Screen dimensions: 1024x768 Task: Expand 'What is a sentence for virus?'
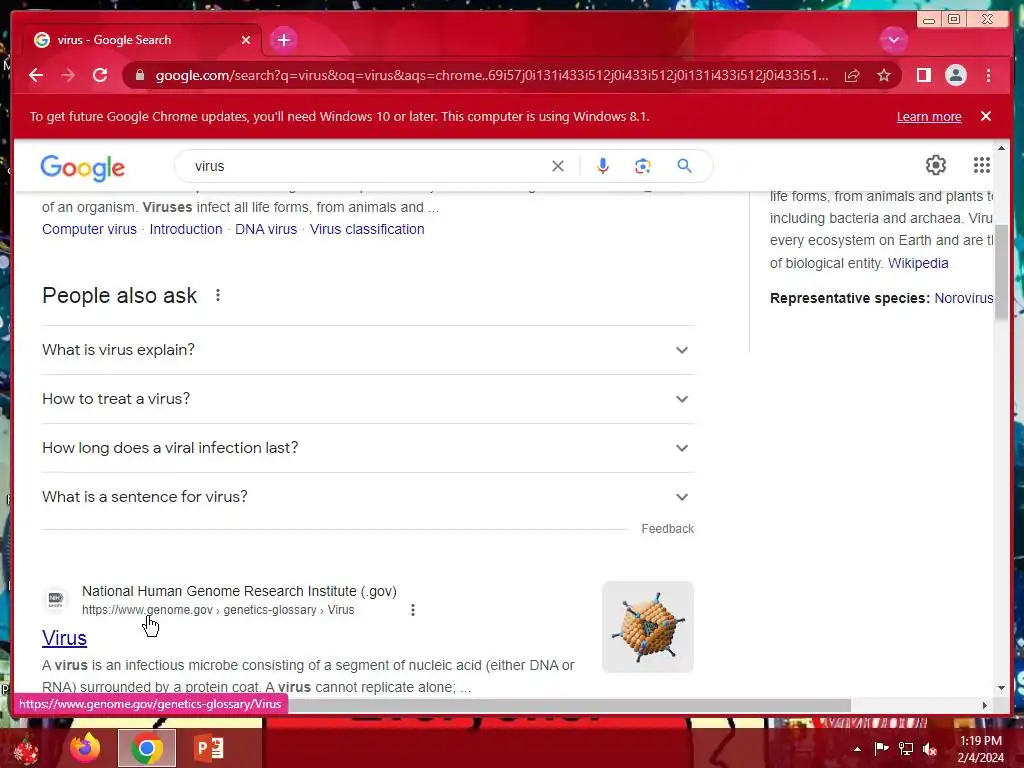click(x=368, y=497)
